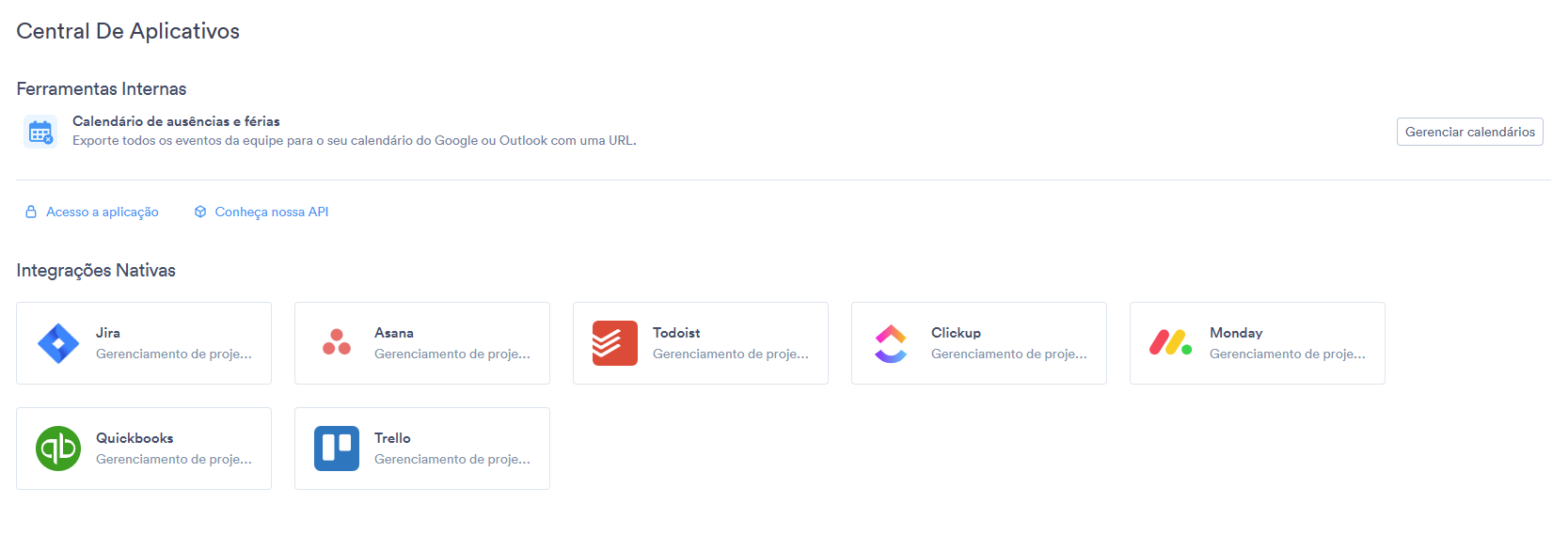Select the green Quickbooks logo icon
This screenshot has width=1568, height=551.
pos(58,449)
